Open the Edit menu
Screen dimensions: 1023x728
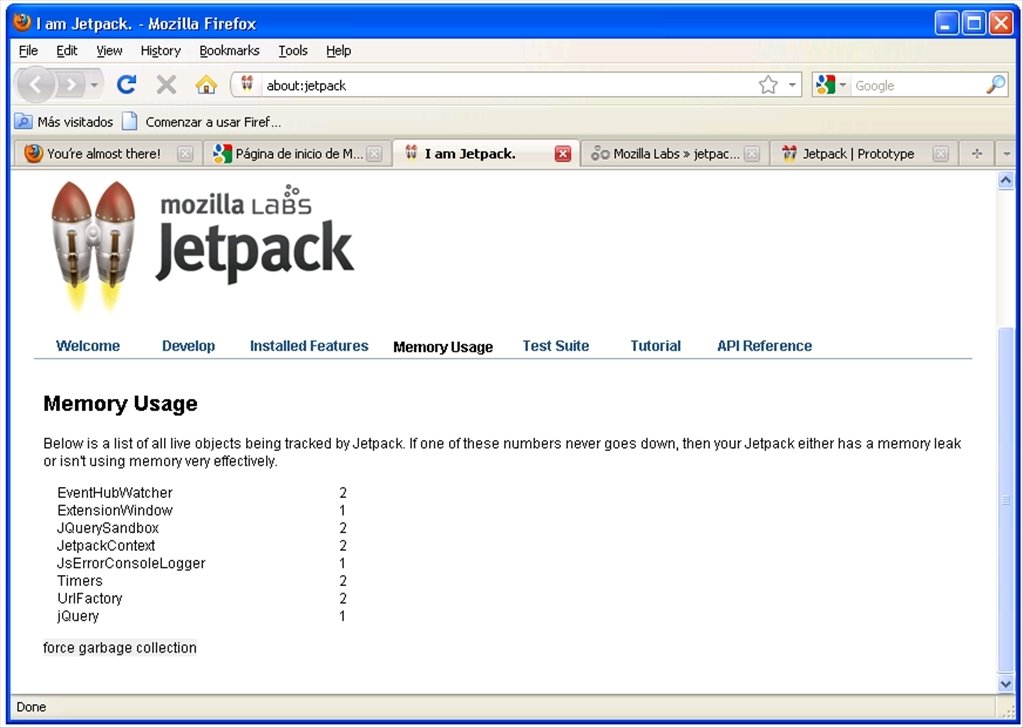click(67, 50)
